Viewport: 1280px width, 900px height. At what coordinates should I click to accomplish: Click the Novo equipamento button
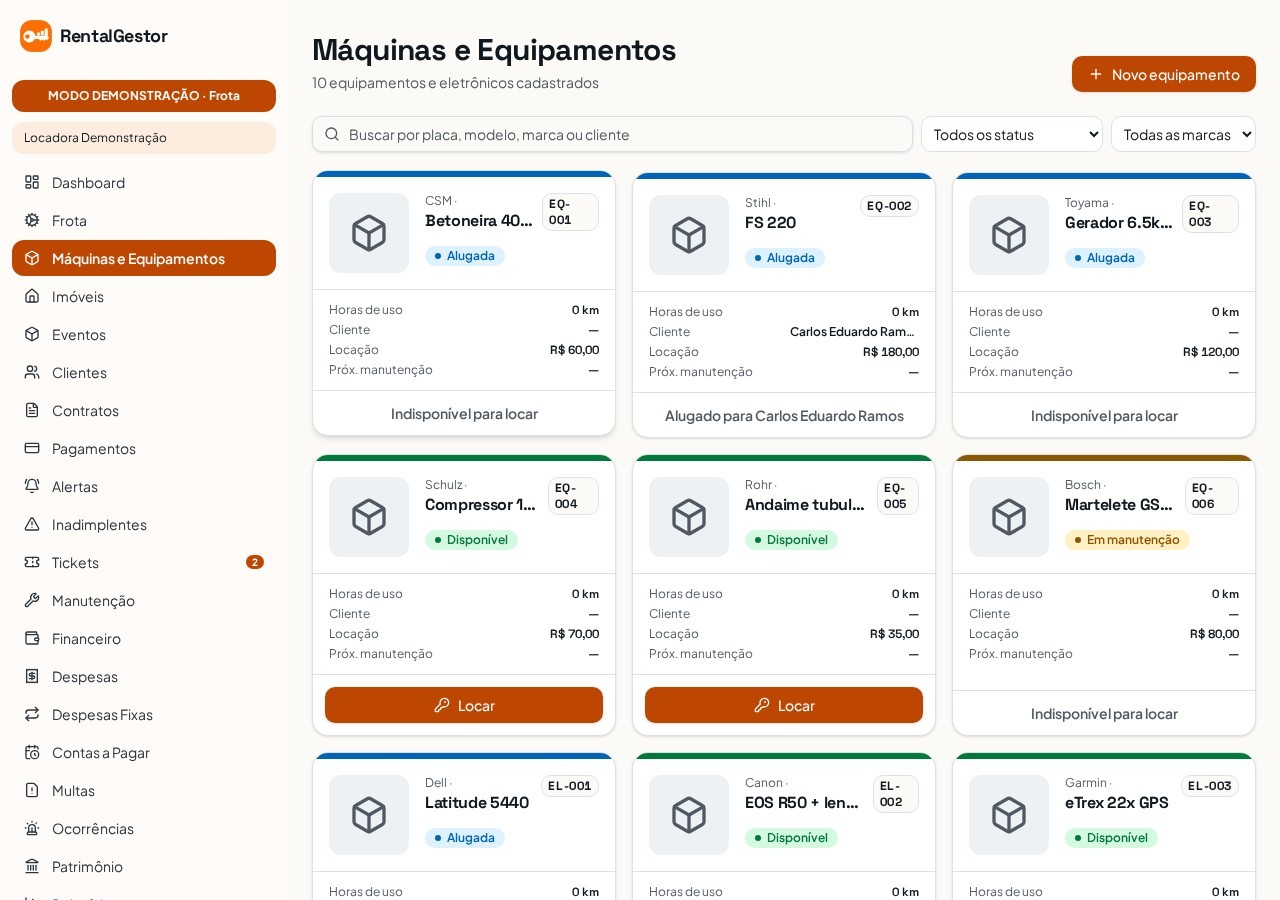(1164, 74)
